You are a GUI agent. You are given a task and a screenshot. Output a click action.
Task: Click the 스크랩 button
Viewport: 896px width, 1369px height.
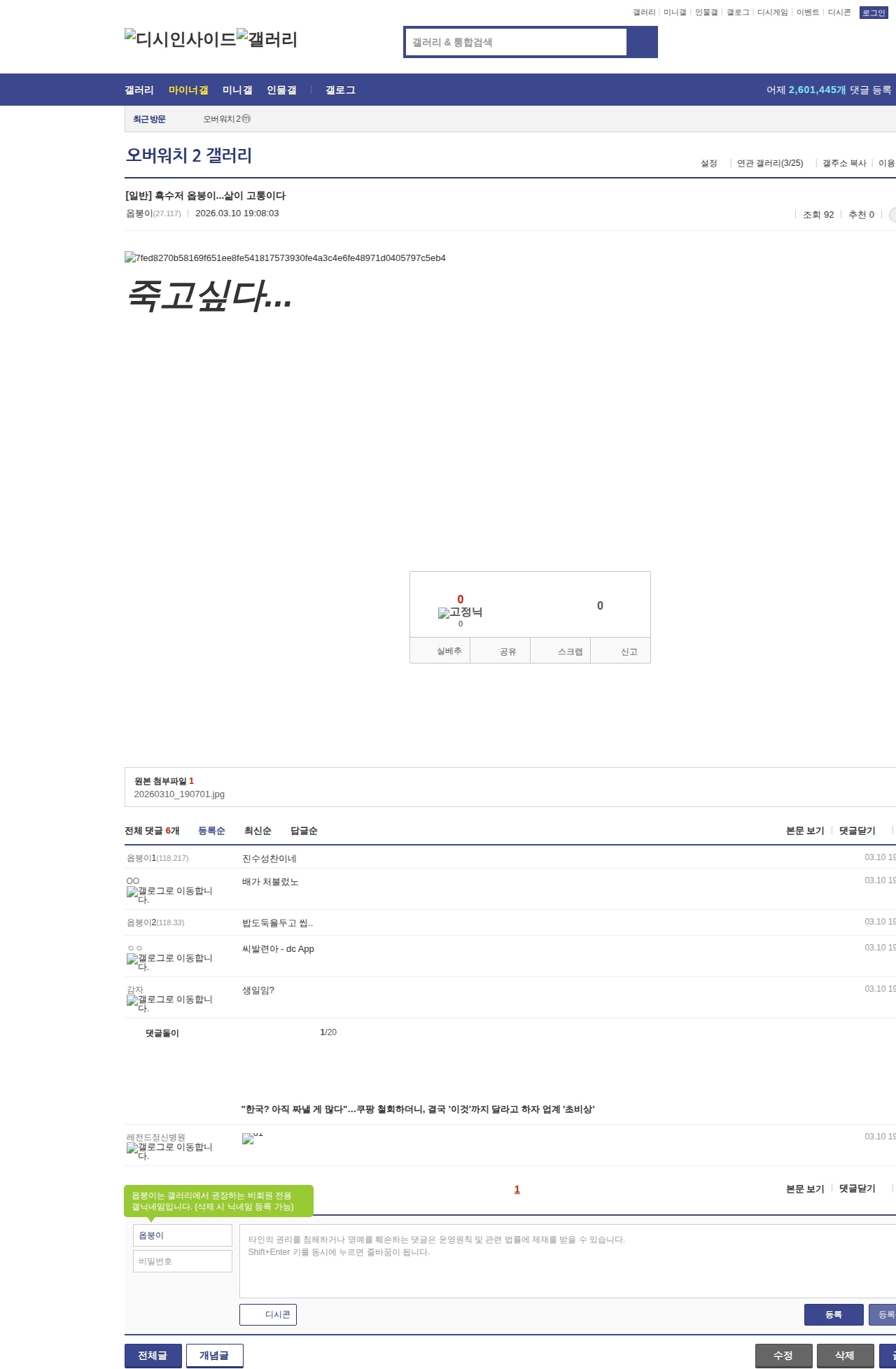click(561, 651)
